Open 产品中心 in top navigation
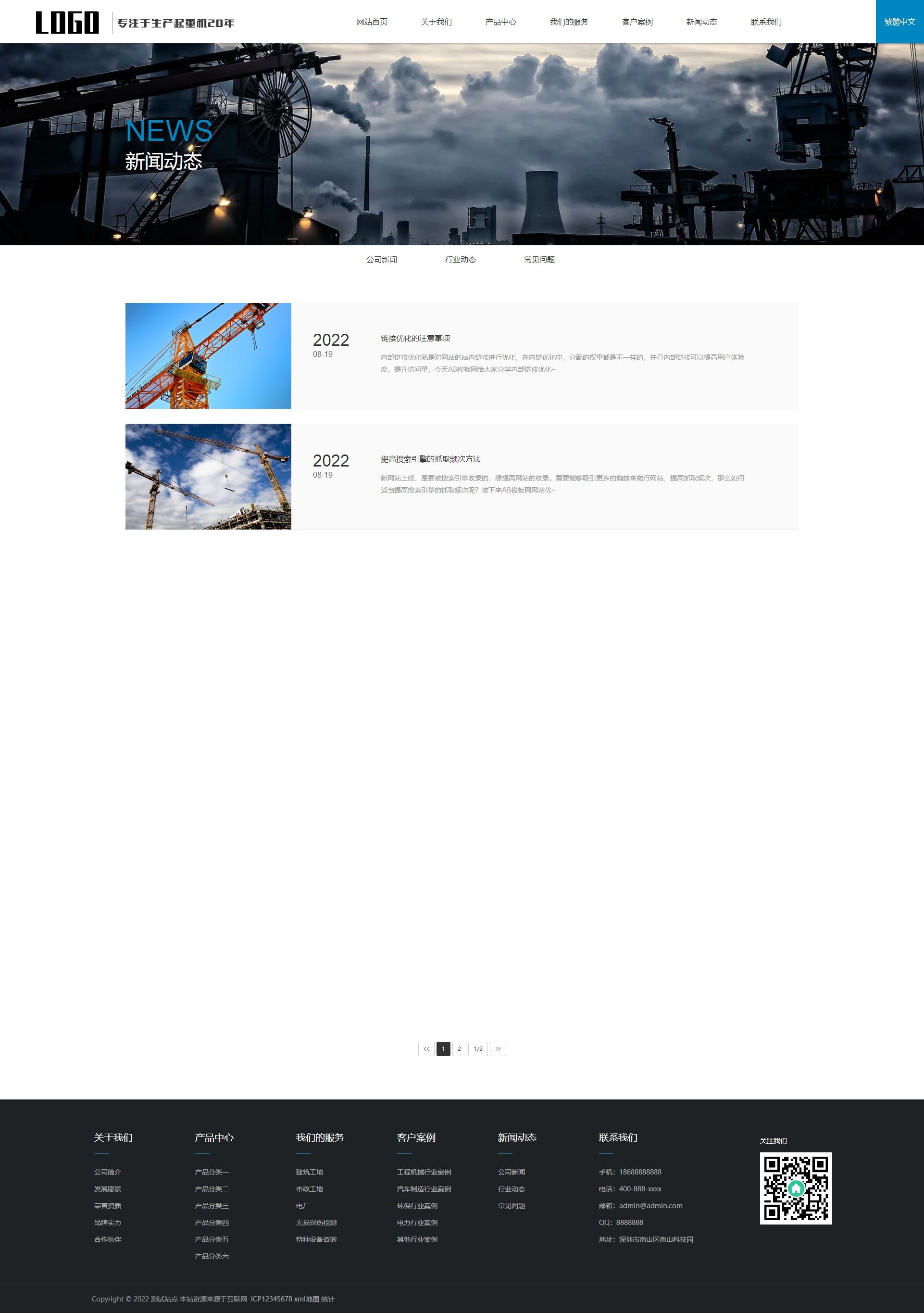The height and width of the screenshot is (1313, 924). coord(500,22)
